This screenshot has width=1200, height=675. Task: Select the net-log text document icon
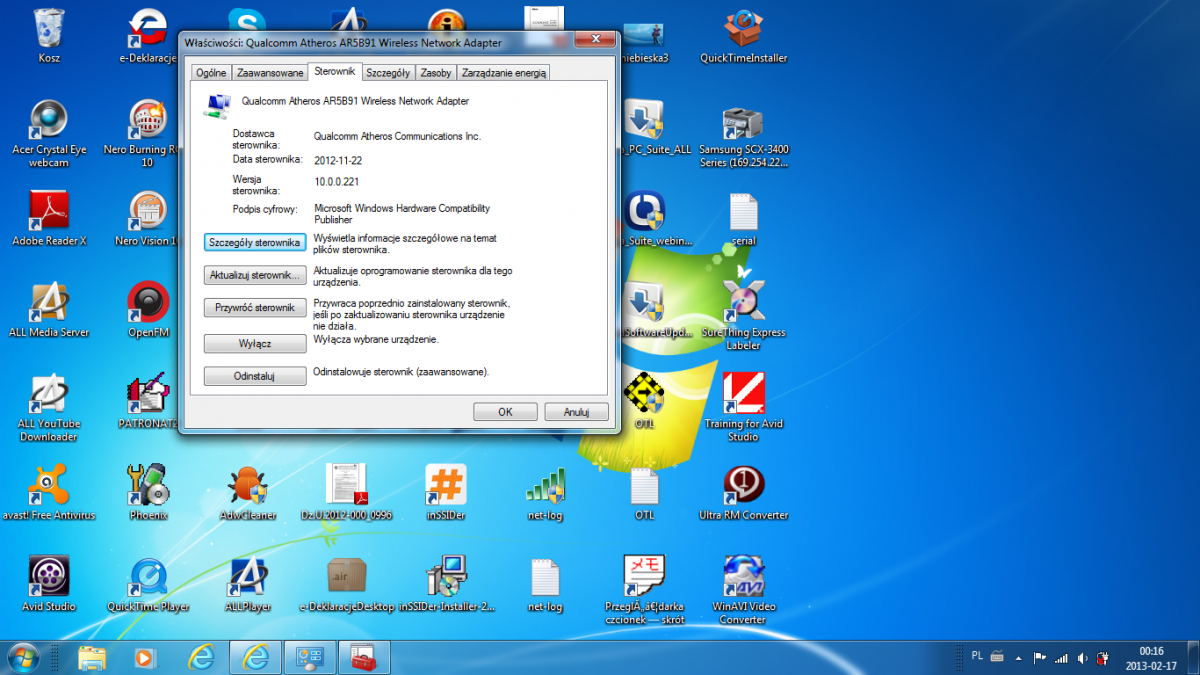click(x=545, y=583)
